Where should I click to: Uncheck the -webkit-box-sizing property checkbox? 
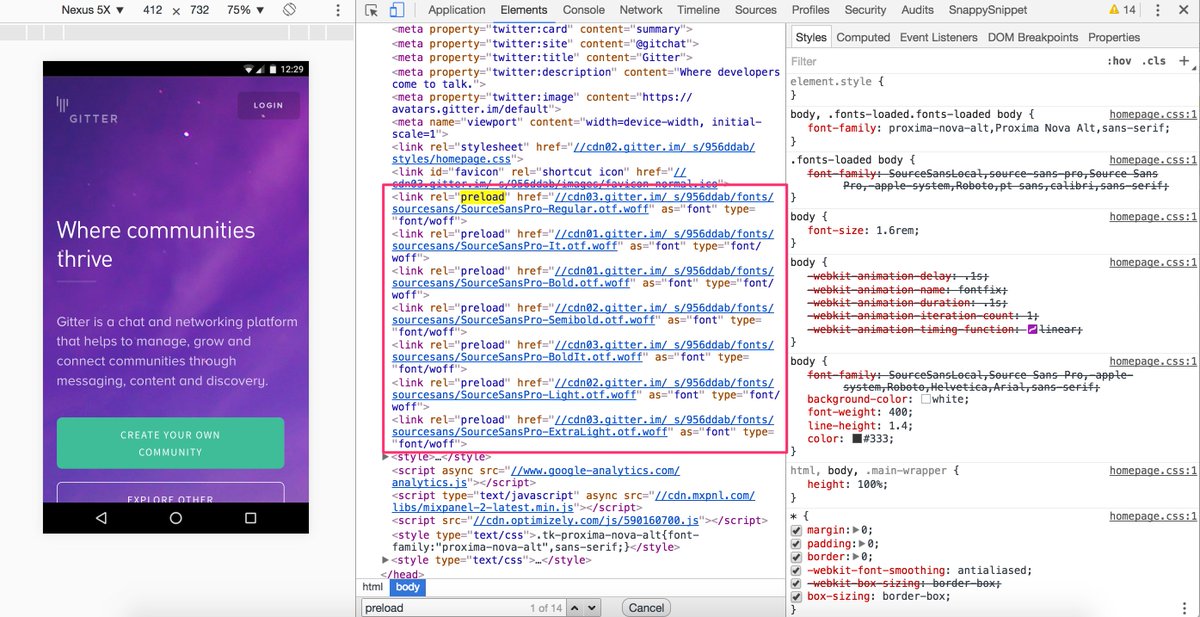(797, 583)
